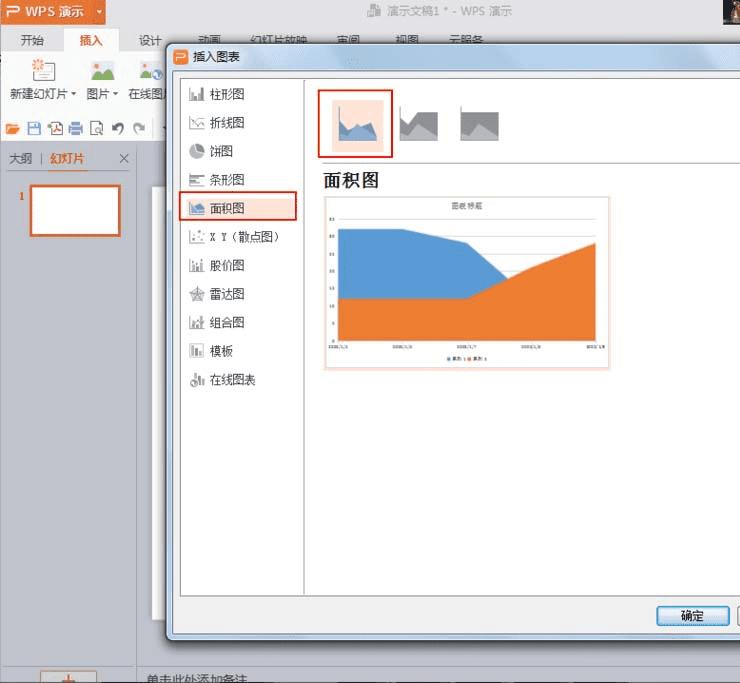Image resolution: width=740 pixels, height=683 pixels.
Task: Open the 插入 ribbon tab
Action: pyautogui.click(x=91, y=41)
